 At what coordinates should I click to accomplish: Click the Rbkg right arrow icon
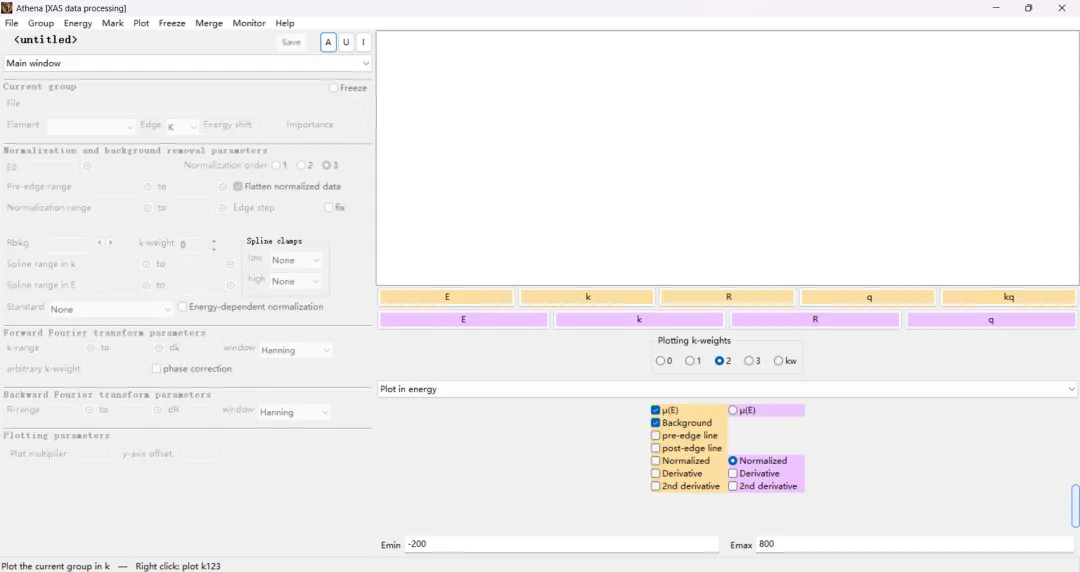[x=110, y=243]
